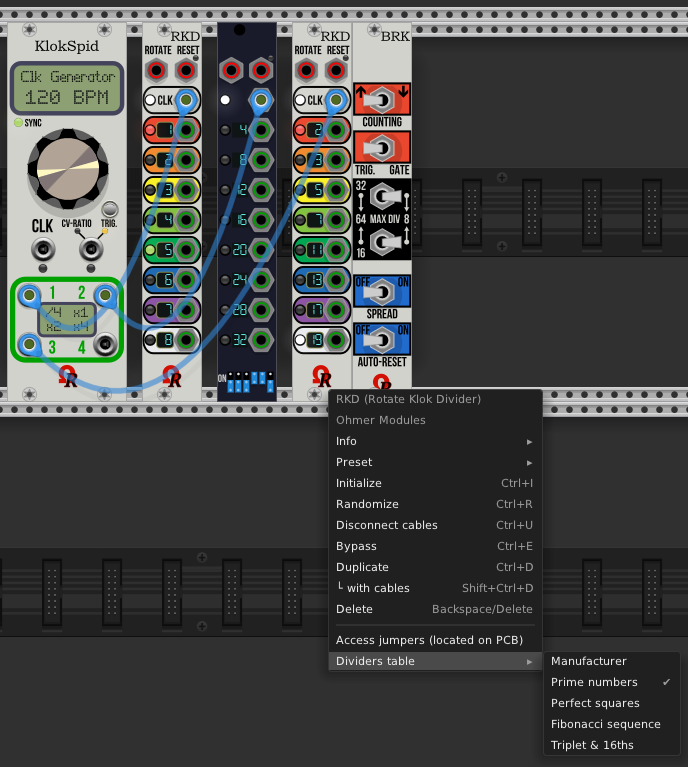
Task: Click the KlokSpid CV-RATIO TRIG input jack
Action: click(91, 249)
